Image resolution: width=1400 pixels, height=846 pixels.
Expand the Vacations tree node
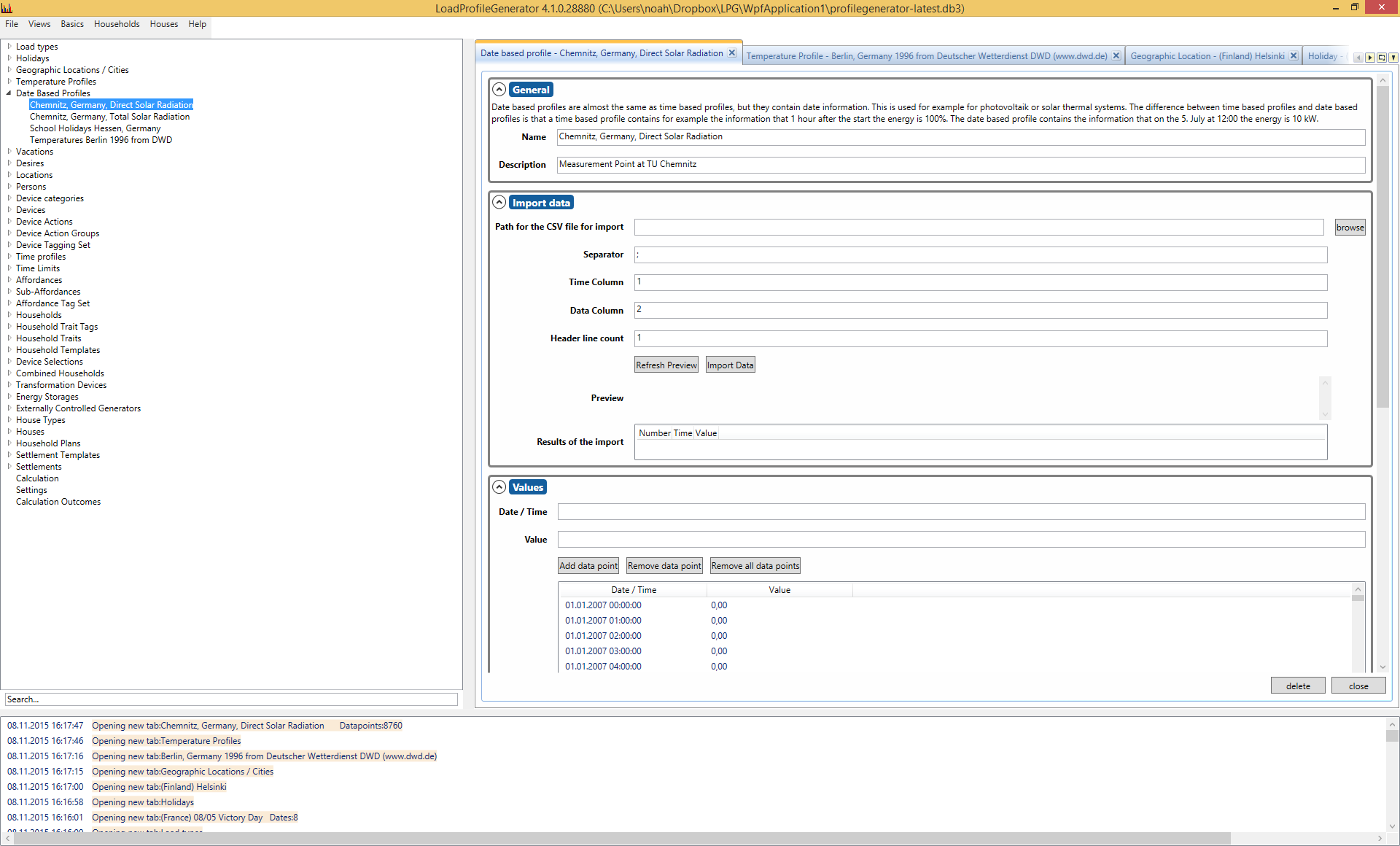(9, 152)
